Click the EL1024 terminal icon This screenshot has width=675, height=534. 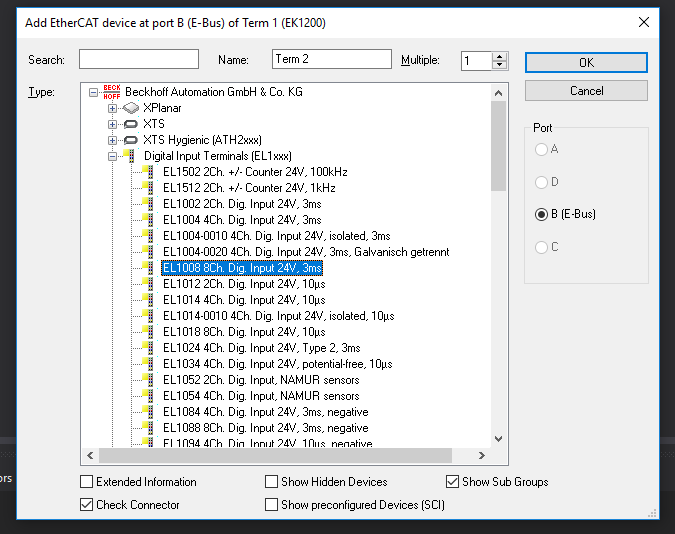(x=148, y=348)
